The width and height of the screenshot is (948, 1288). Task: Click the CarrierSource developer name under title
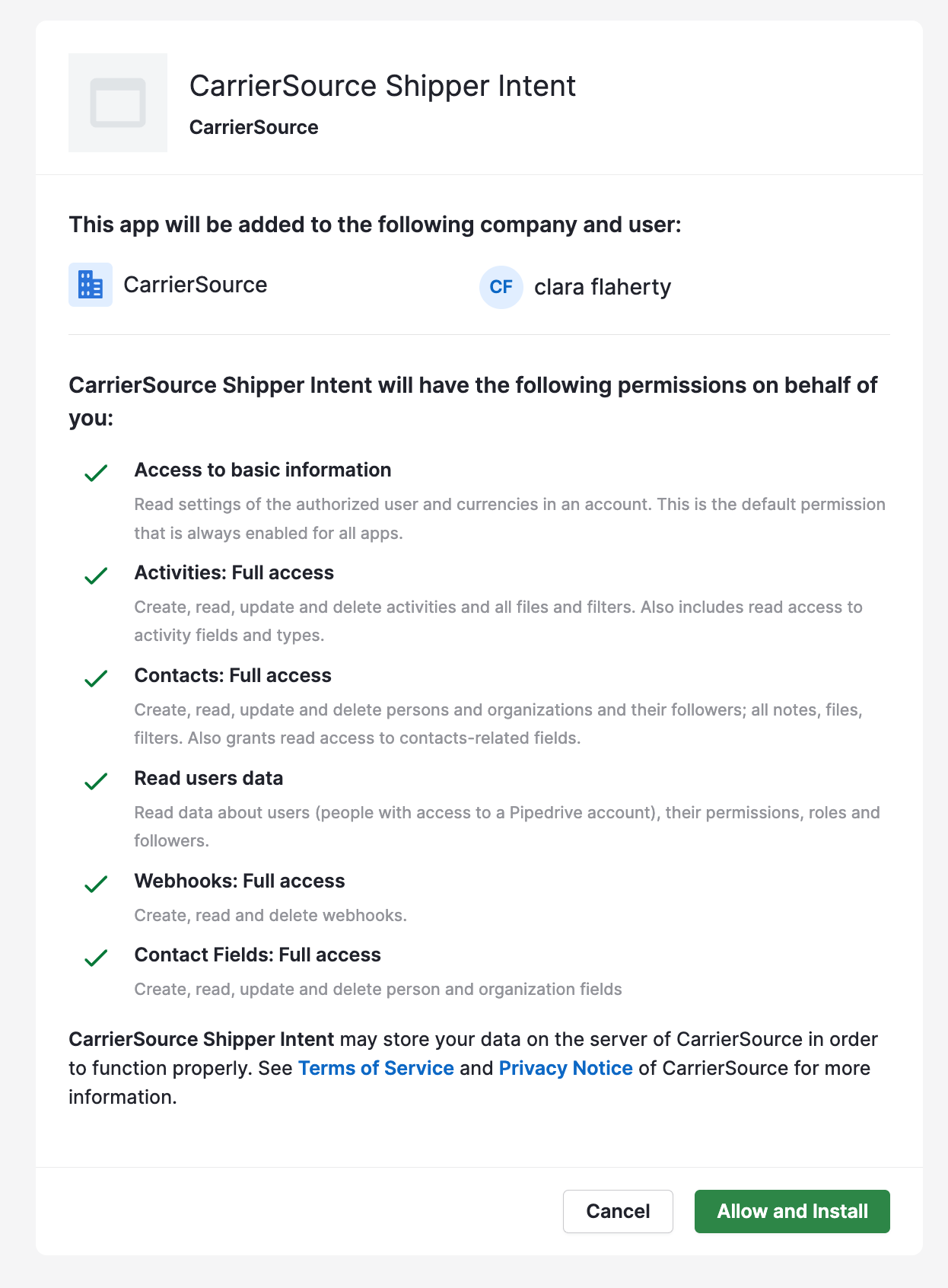(254, 127)
